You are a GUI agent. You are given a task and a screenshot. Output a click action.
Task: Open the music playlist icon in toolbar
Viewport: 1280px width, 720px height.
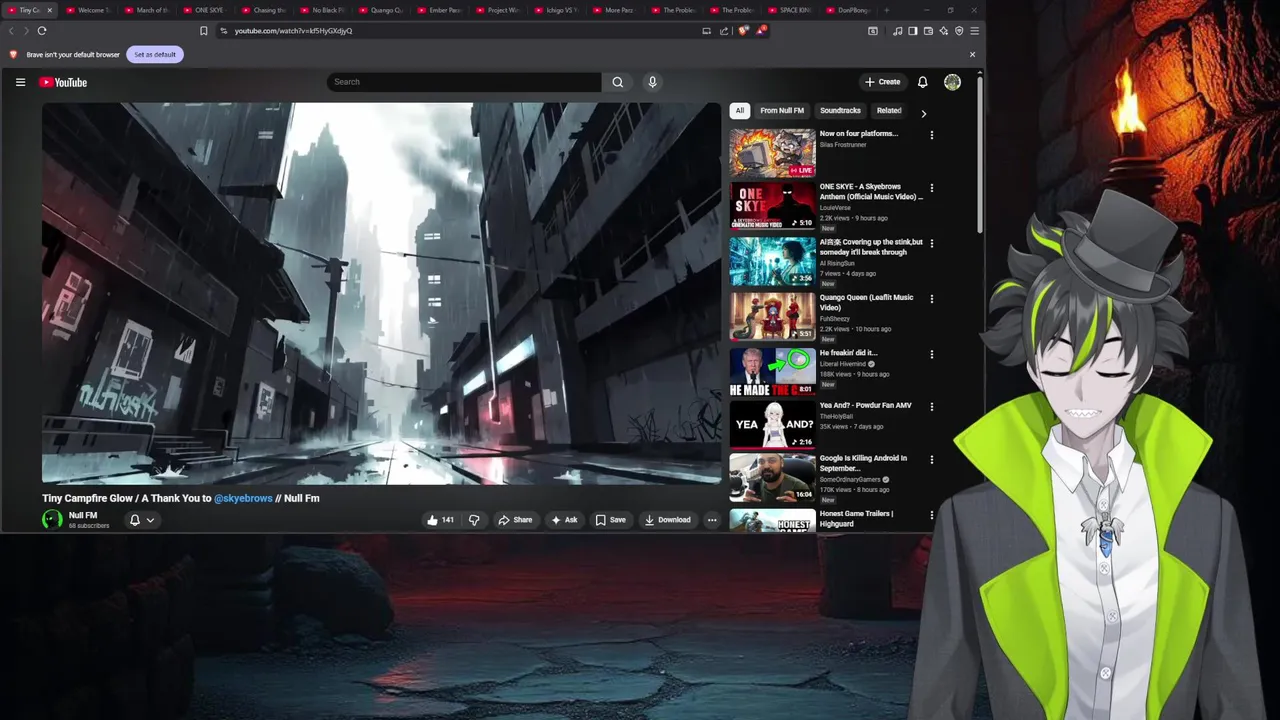coord(897,31)
